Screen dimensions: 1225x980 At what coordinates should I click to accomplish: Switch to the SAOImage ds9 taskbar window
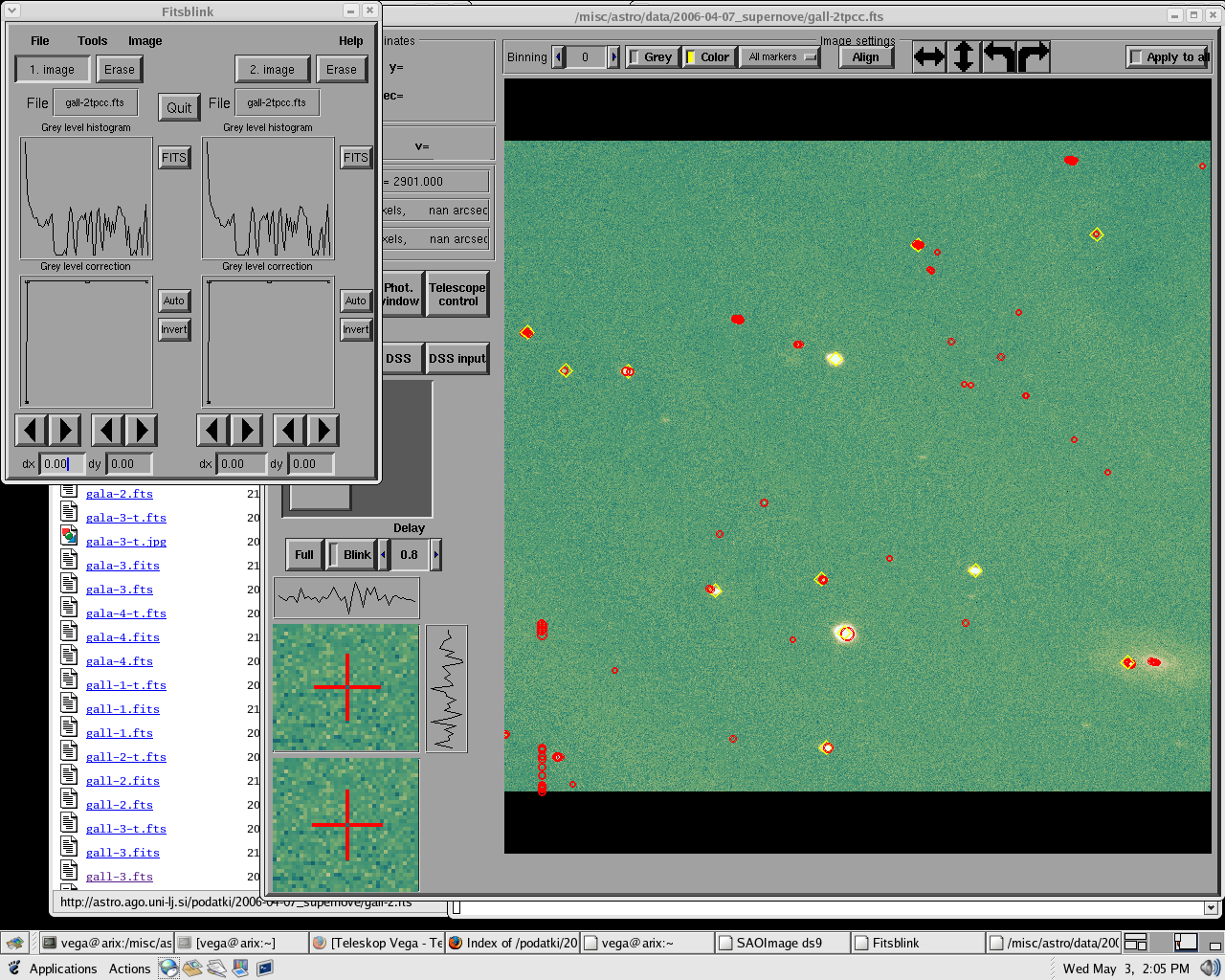[782, 943]
